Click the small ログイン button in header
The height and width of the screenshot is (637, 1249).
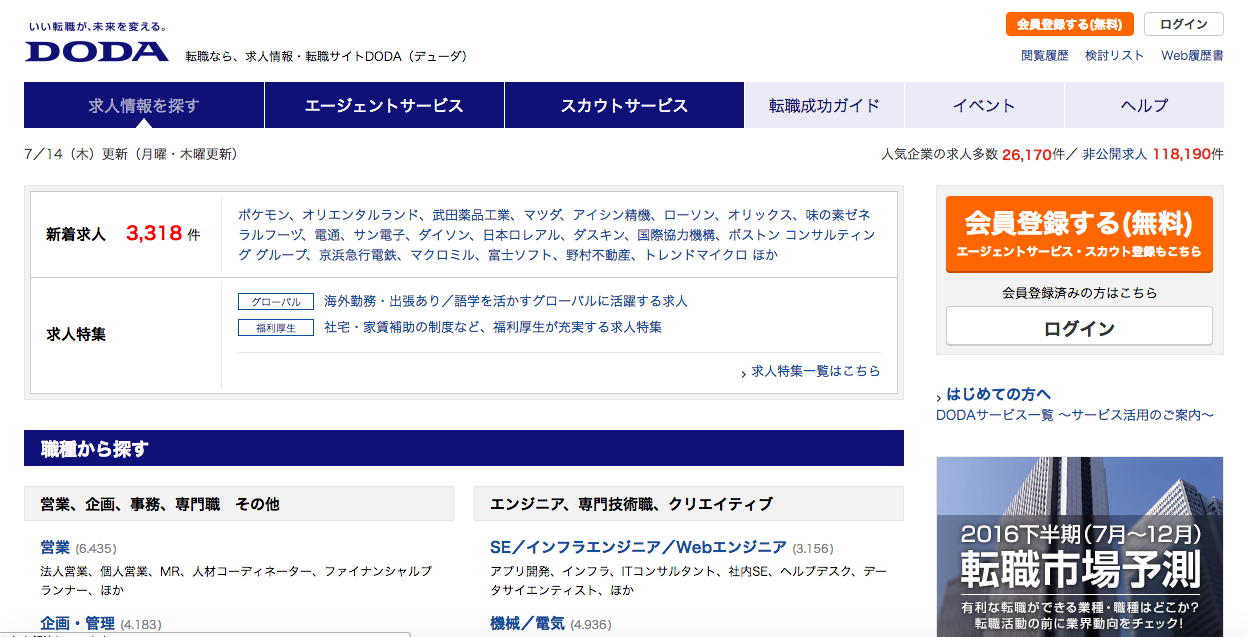[1184, 24]
